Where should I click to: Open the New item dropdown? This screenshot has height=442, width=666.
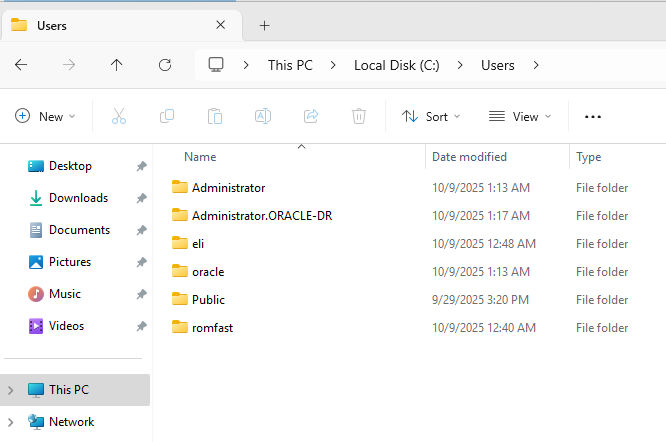(45, 116)
